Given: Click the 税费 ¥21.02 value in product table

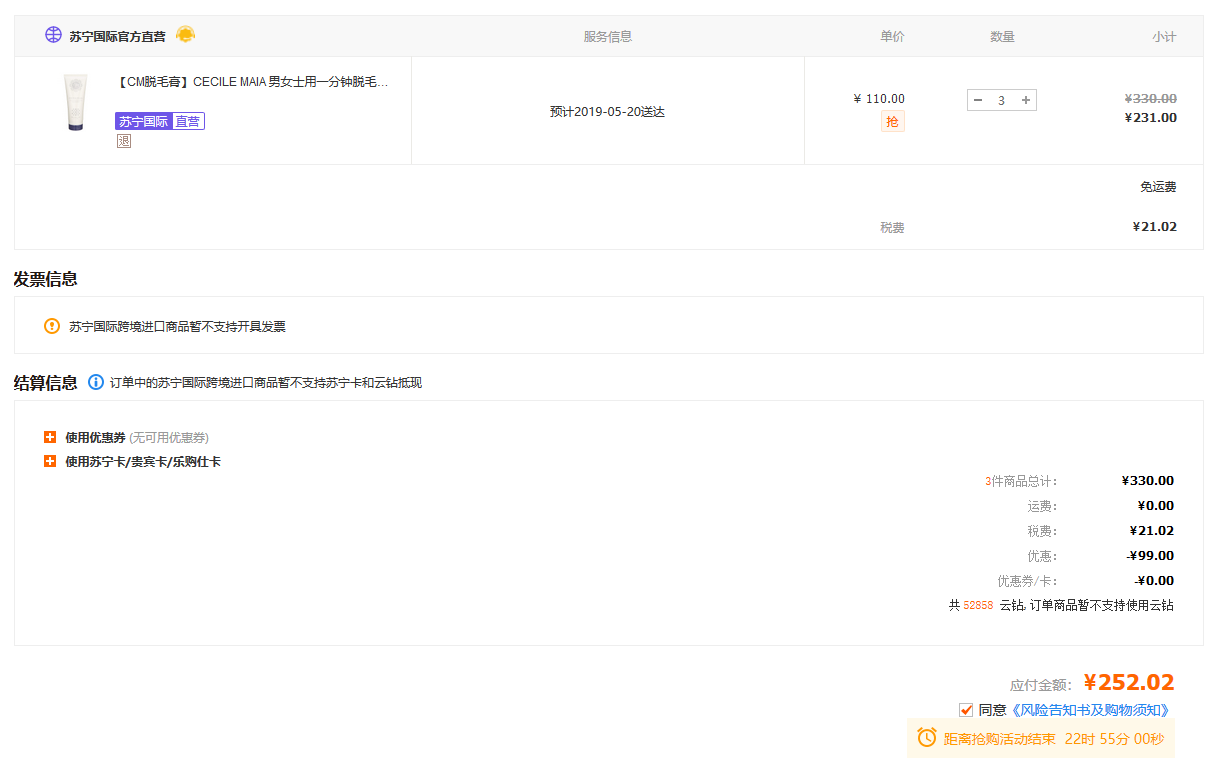Looking at the screenshot, I should (1154, 227).
